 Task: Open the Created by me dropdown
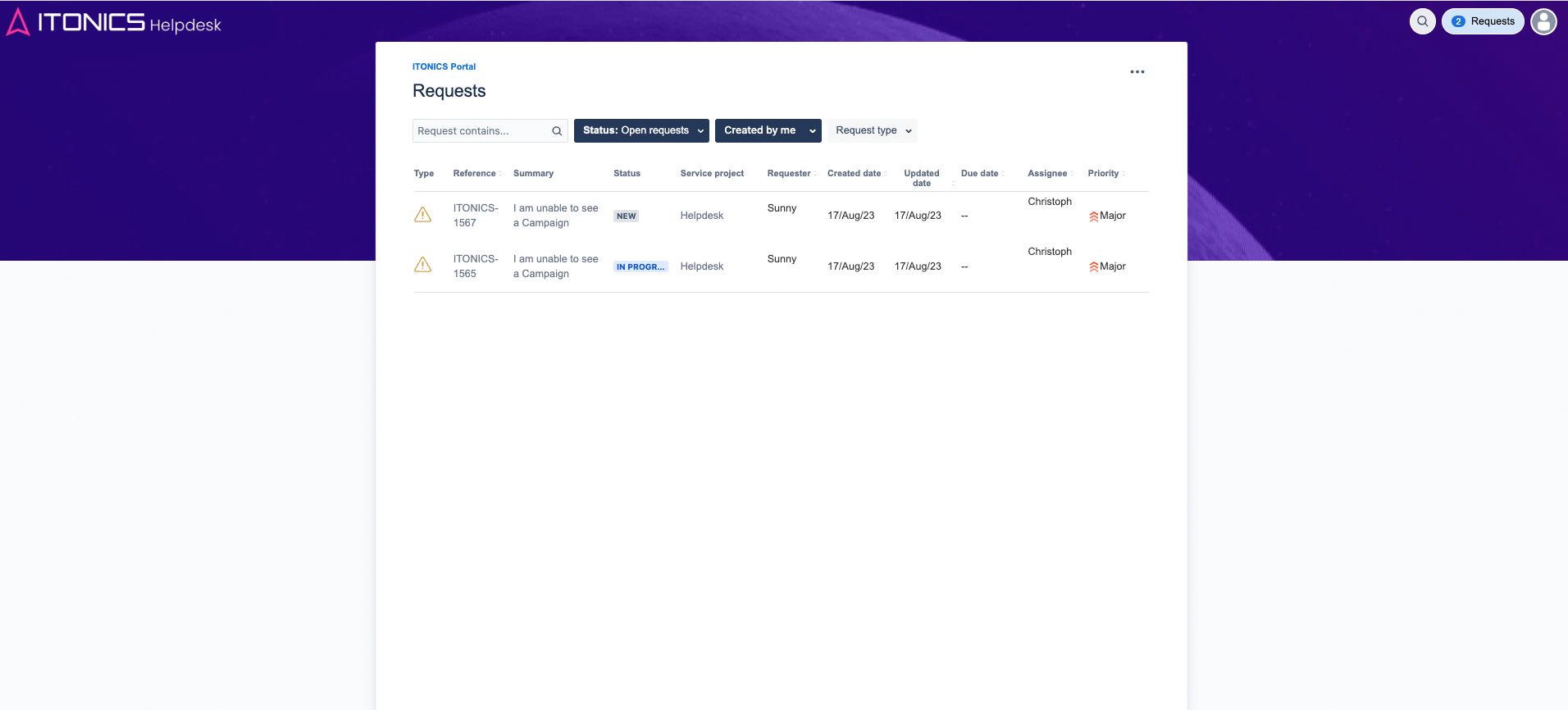[x=768, y=130]
